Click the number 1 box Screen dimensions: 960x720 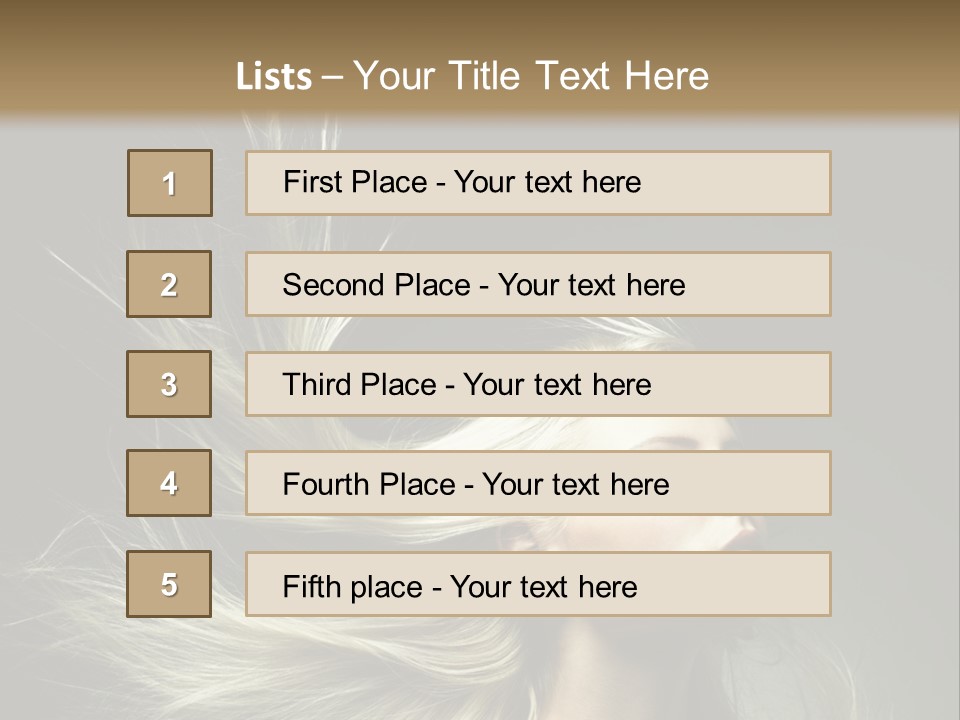pyautogui.click(x=170, y=183)
